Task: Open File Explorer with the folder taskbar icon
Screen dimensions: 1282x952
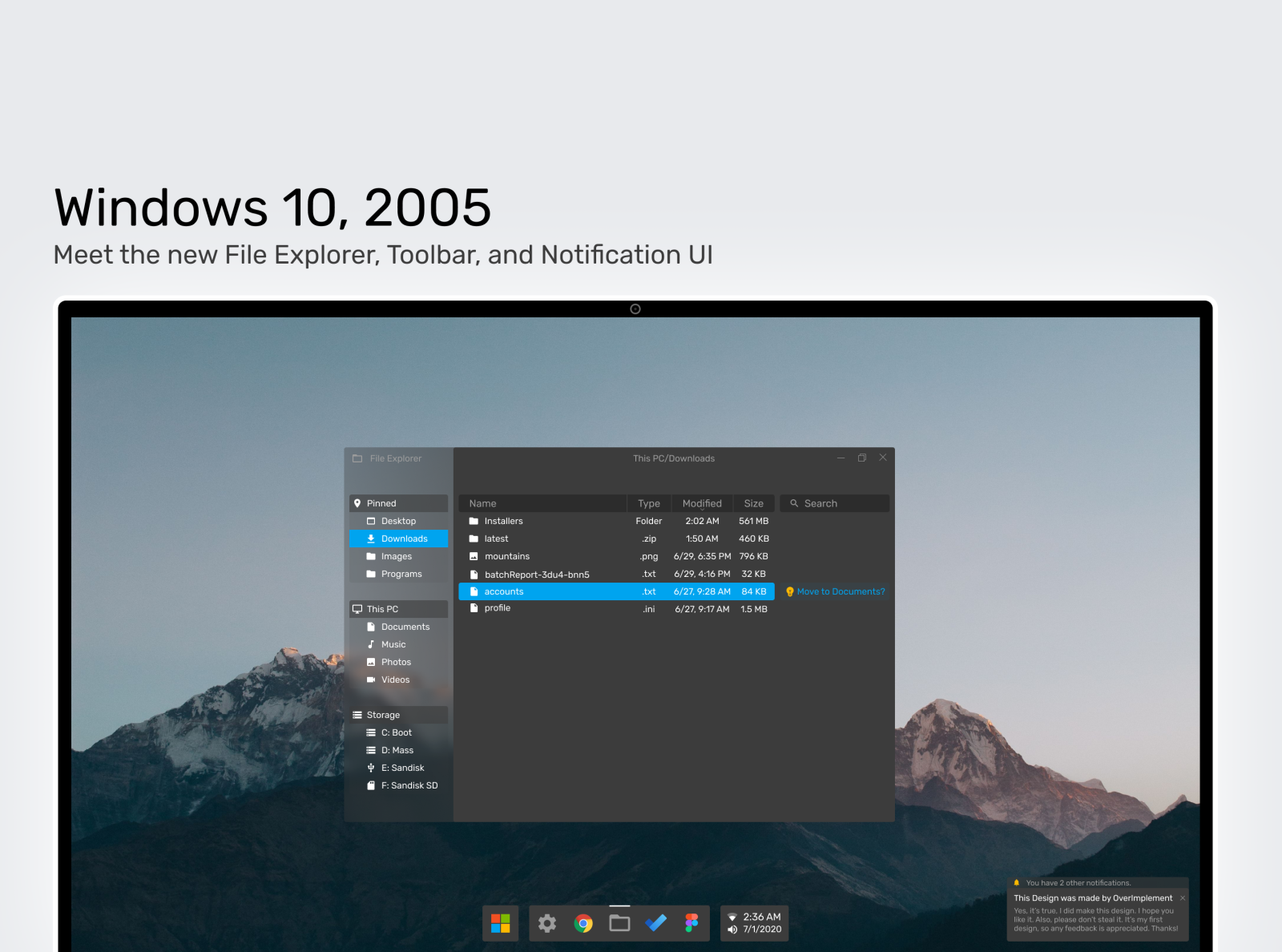Action: (619, 923)
